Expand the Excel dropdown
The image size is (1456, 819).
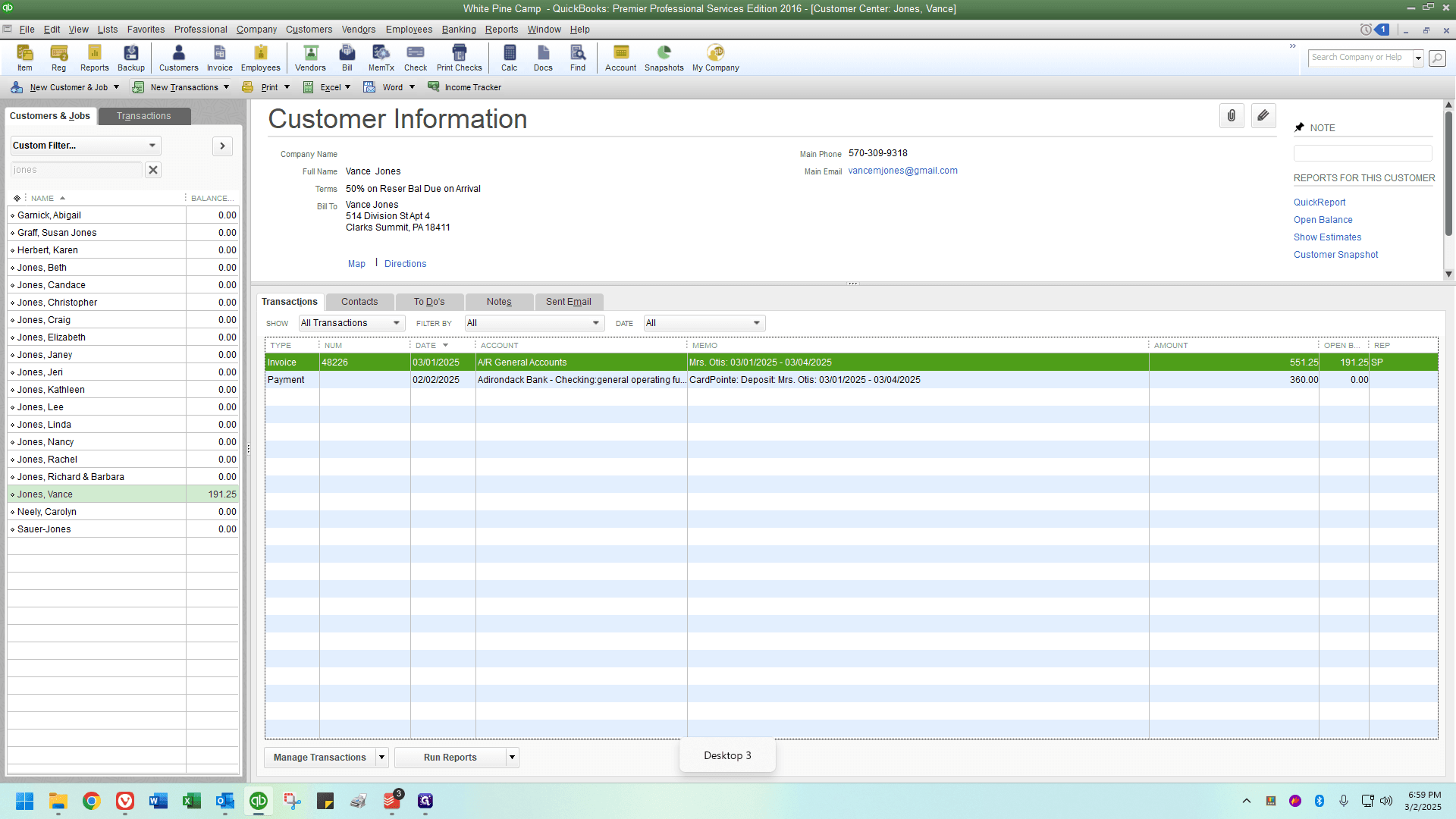tap(347, 87)
